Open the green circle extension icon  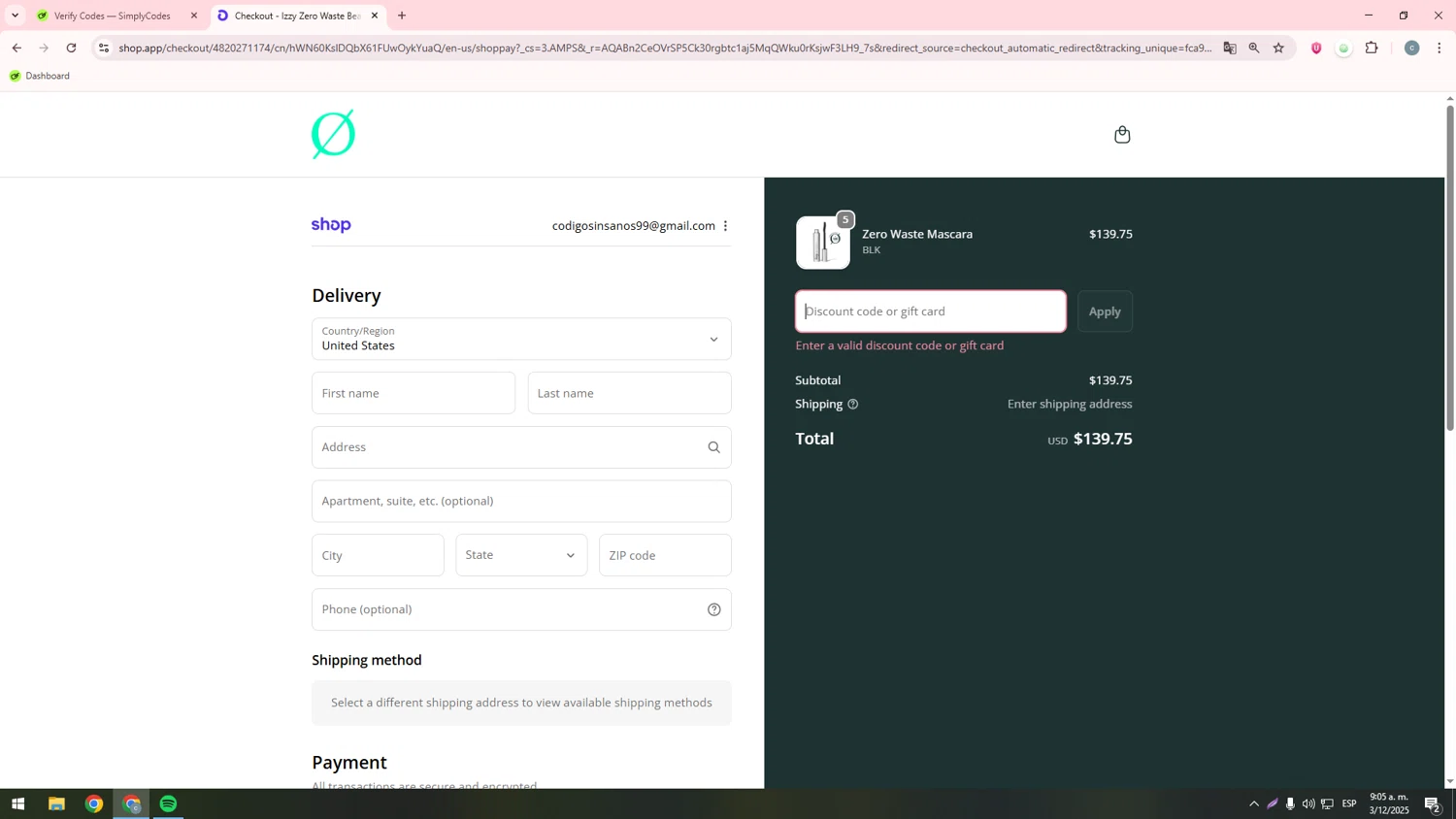coord(1343,49)
